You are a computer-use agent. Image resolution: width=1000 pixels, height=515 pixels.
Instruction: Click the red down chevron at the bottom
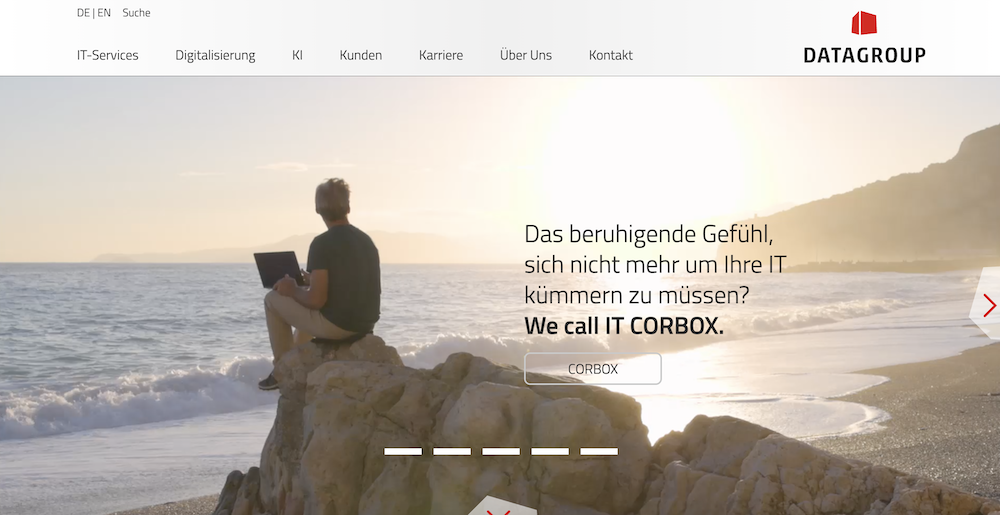[x=499, y=511]
